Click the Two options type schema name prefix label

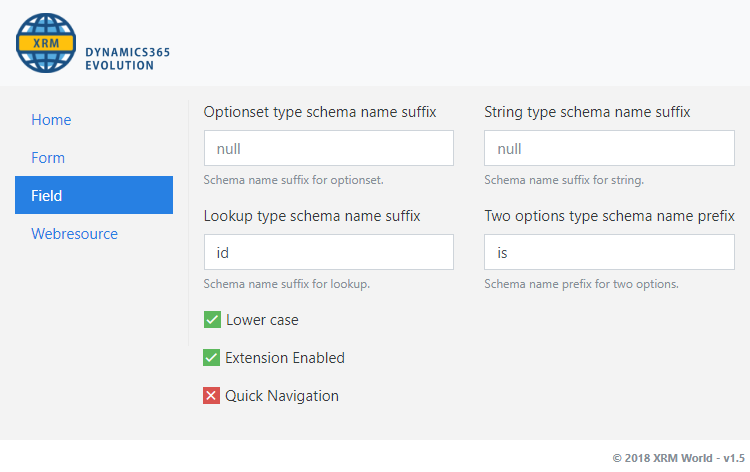[609, 216]
